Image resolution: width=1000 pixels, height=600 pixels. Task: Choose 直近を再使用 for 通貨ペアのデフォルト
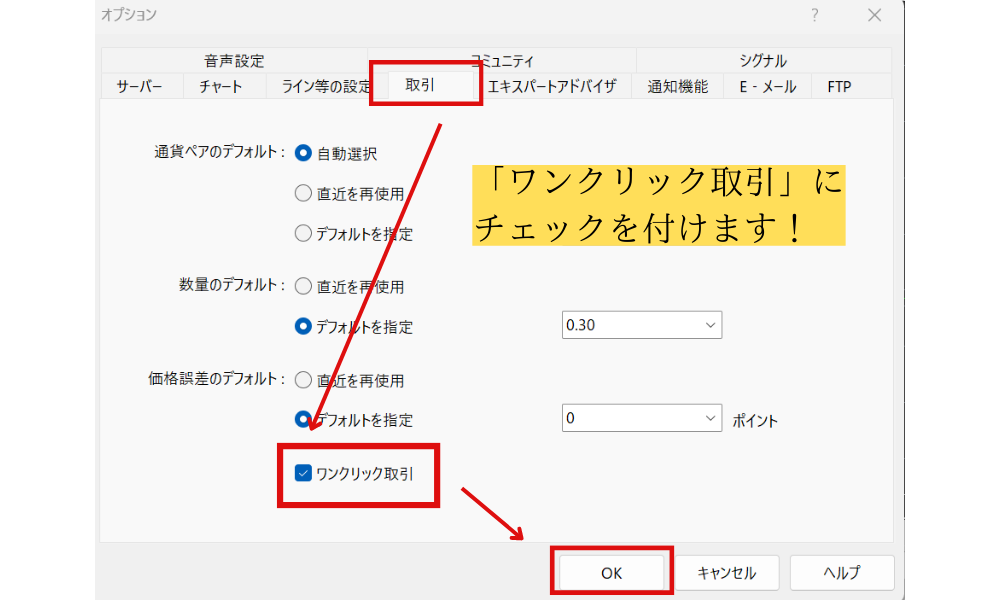click(x=304, y=194)
